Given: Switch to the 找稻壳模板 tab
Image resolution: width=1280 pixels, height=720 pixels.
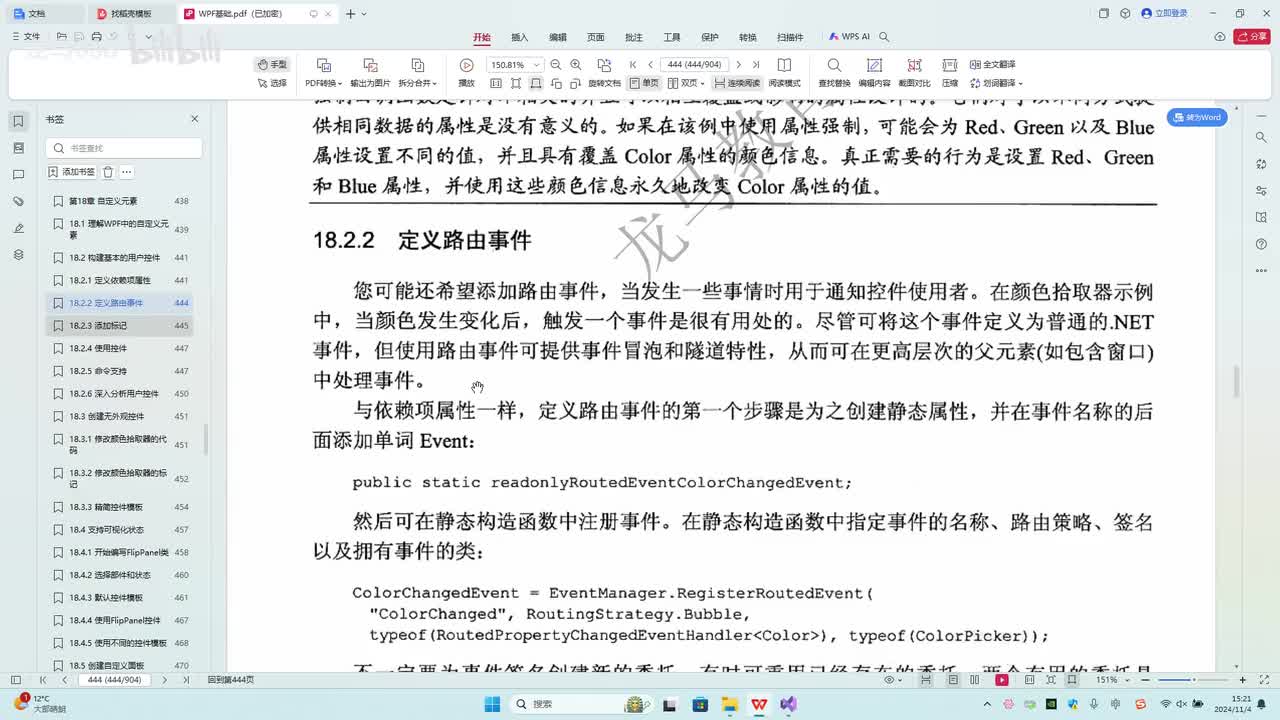Looking at the screenshot, I should (131, 14).
